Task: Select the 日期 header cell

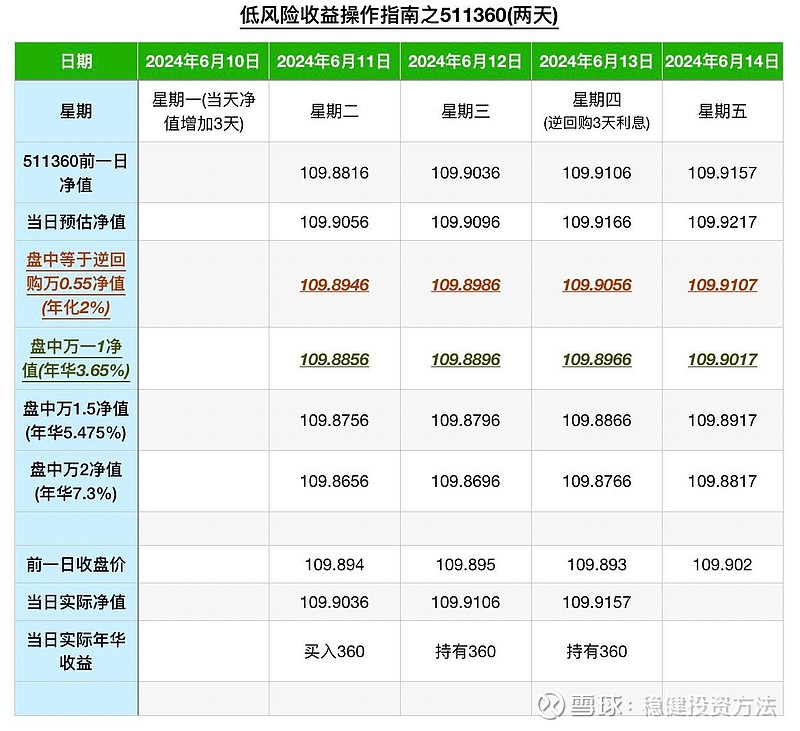Action: pos(74,60)
